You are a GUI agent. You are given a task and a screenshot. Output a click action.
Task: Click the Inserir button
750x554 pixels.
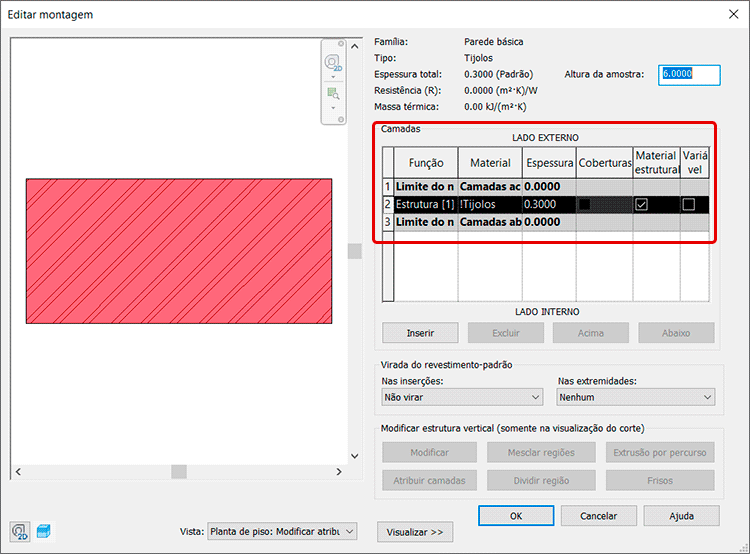point(420,333)
